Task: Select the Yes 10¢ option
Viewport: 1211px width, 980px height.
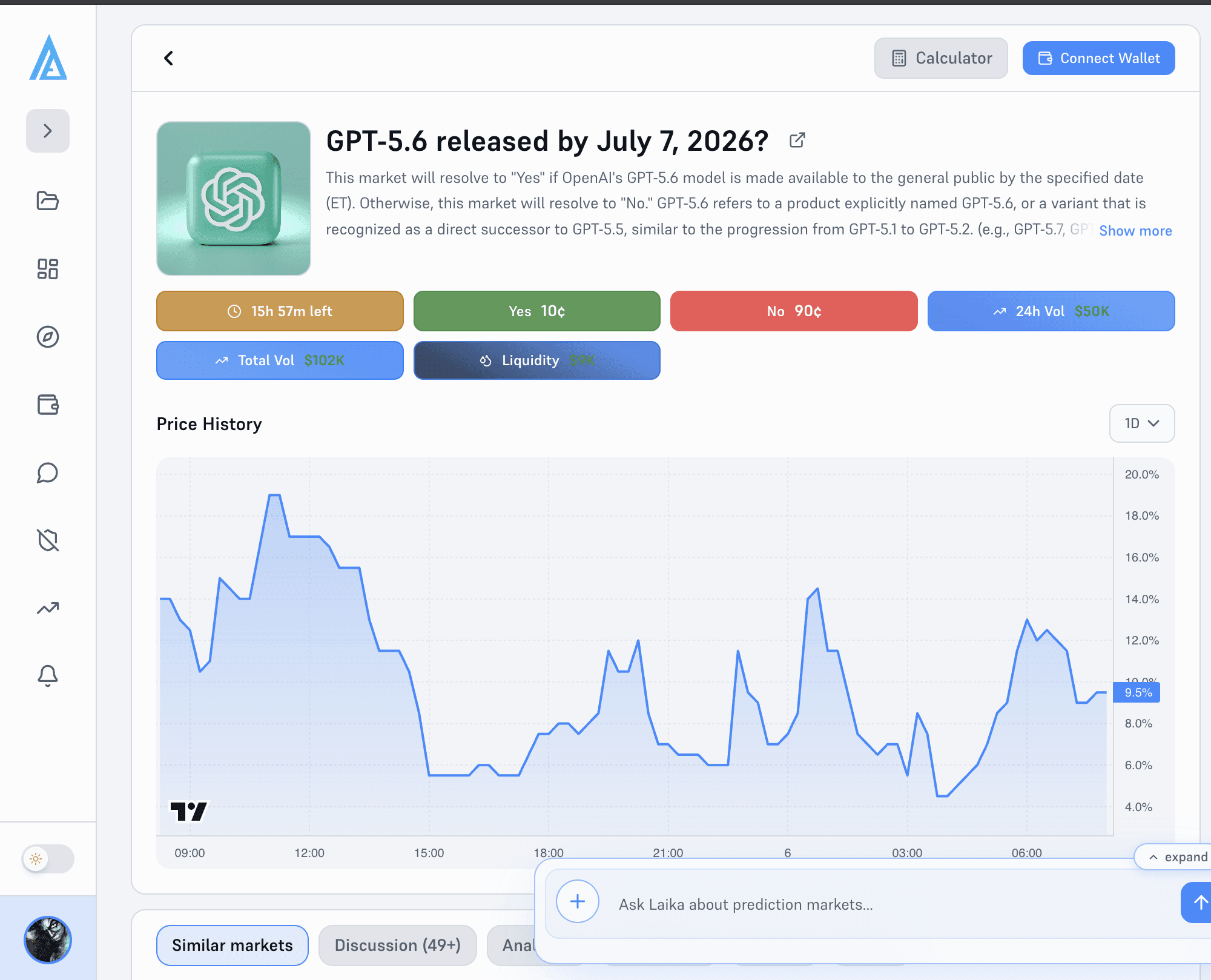Action: pos(536,311)
